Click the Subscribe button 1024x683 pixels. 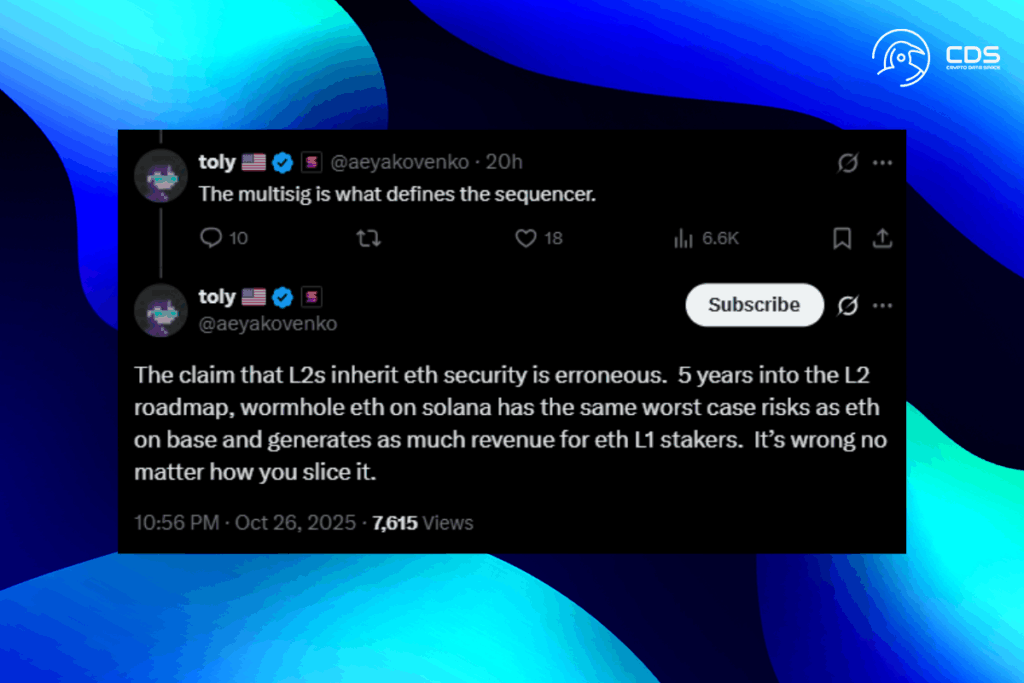[754, 305]
